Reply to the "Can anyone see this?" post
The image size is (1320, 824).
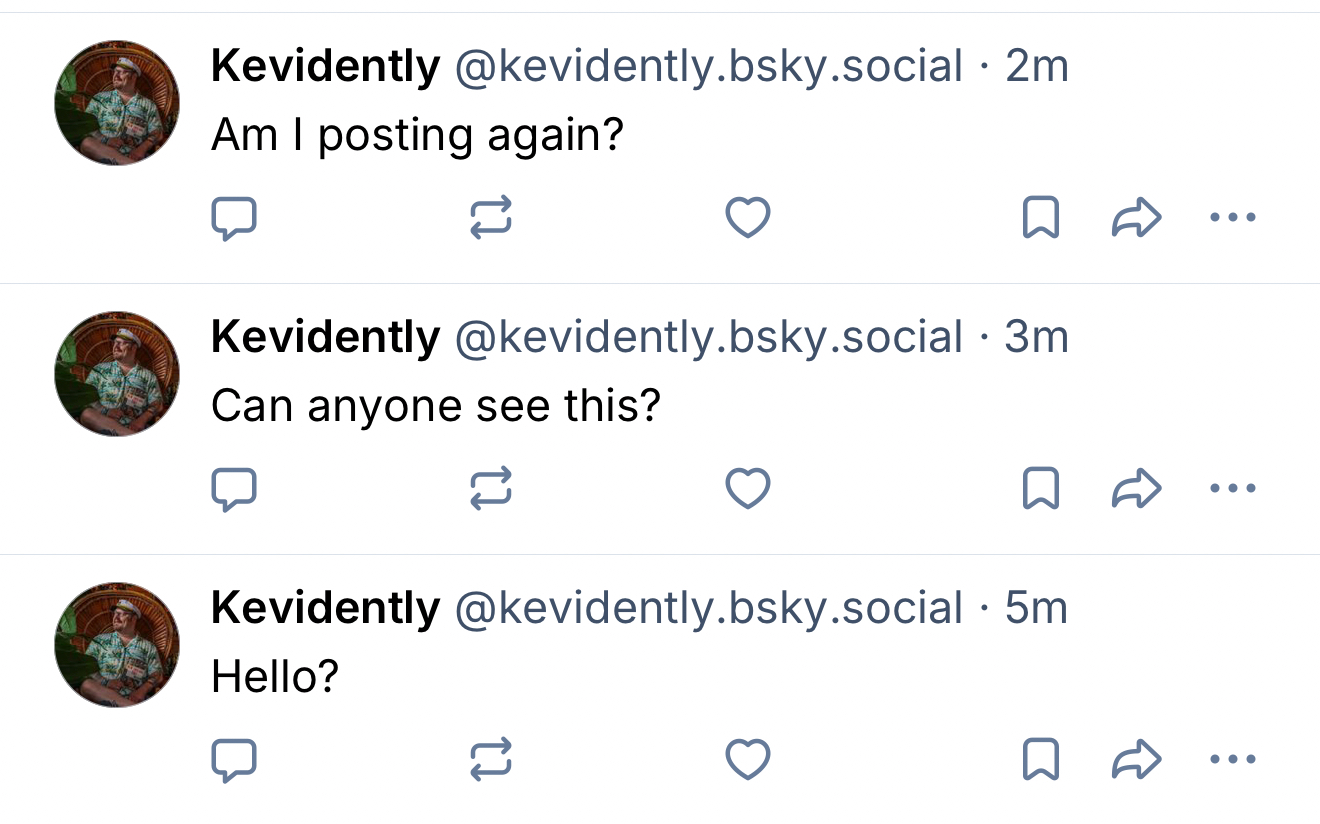(234, 489)
